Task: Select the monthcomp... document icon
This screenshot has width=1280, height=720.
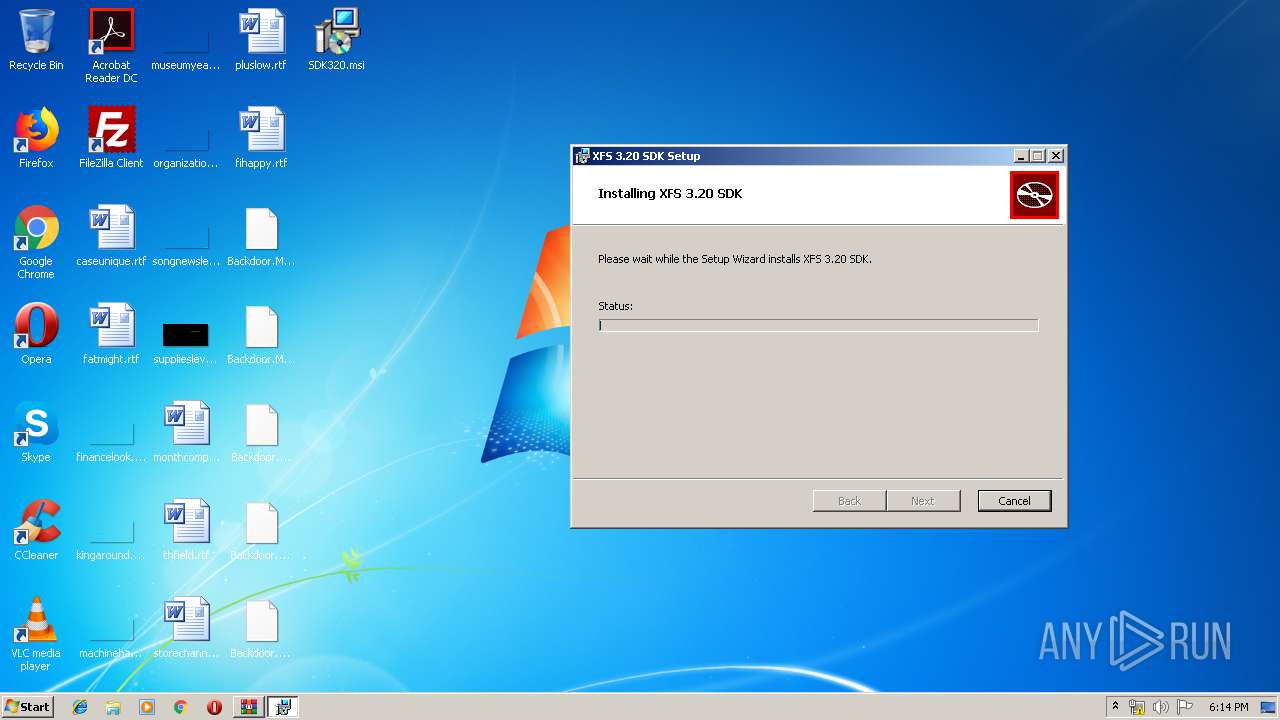Action: [x=186, y=432]
